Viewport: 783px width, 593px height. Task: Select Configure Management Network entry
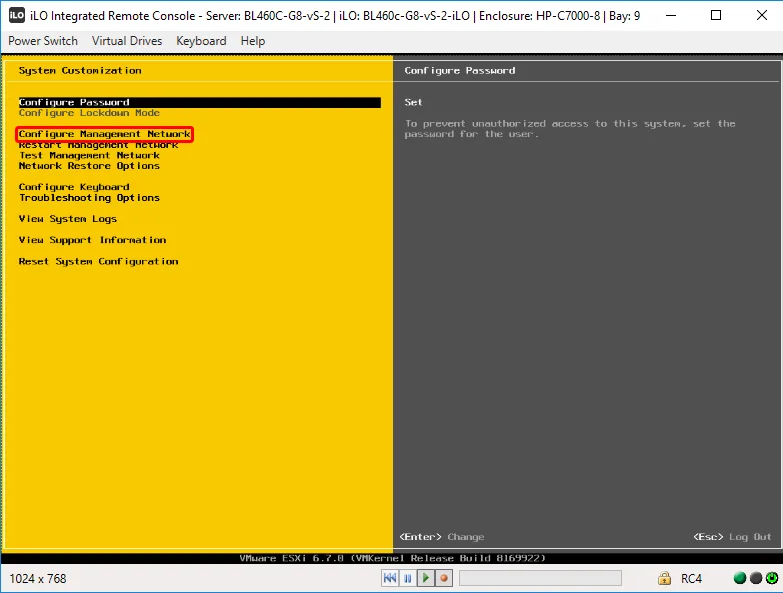pyautogui.click(x=104, y=134)
